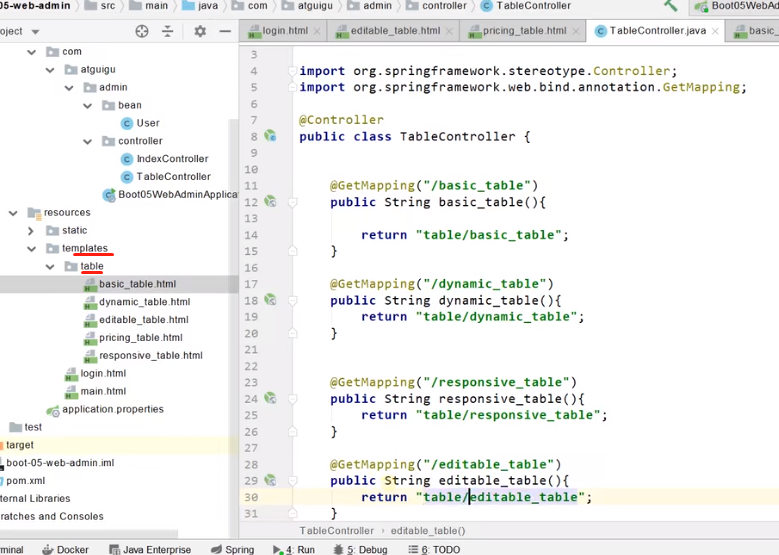The width and height of the screenshot is (779, 555).
Task: Open the Run tool window
Action: pos(294,550)
